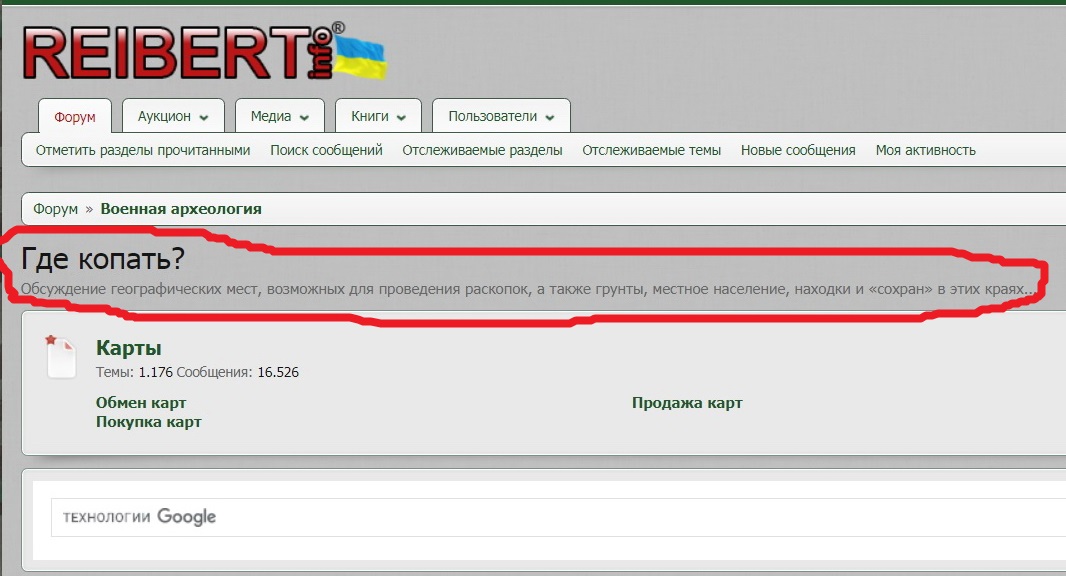
Task: Click the Google search input field
Action: (557, 517)
